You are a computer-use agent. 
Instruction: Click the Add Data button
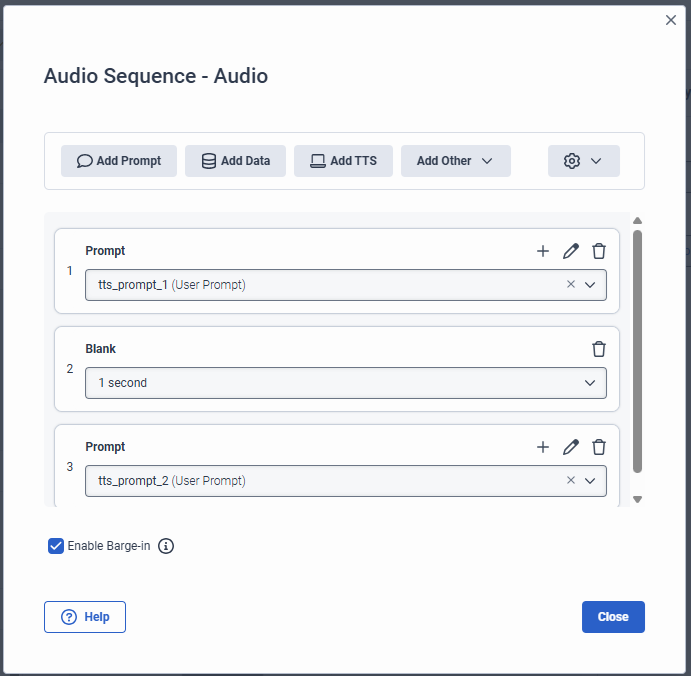(x=235, y=161)
